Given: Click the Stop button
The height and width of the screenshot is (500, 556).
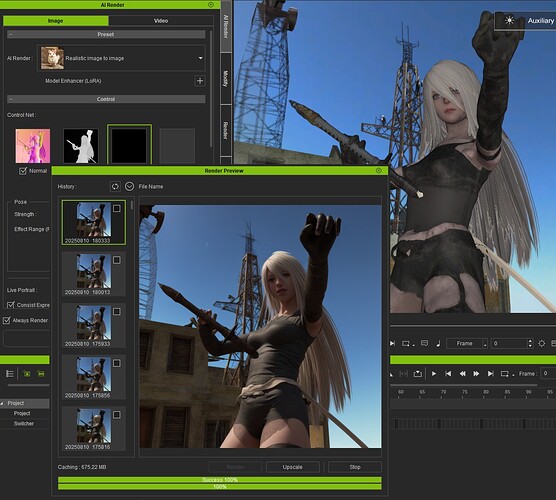Looking at the screenshot, I should tap(355, 467).
